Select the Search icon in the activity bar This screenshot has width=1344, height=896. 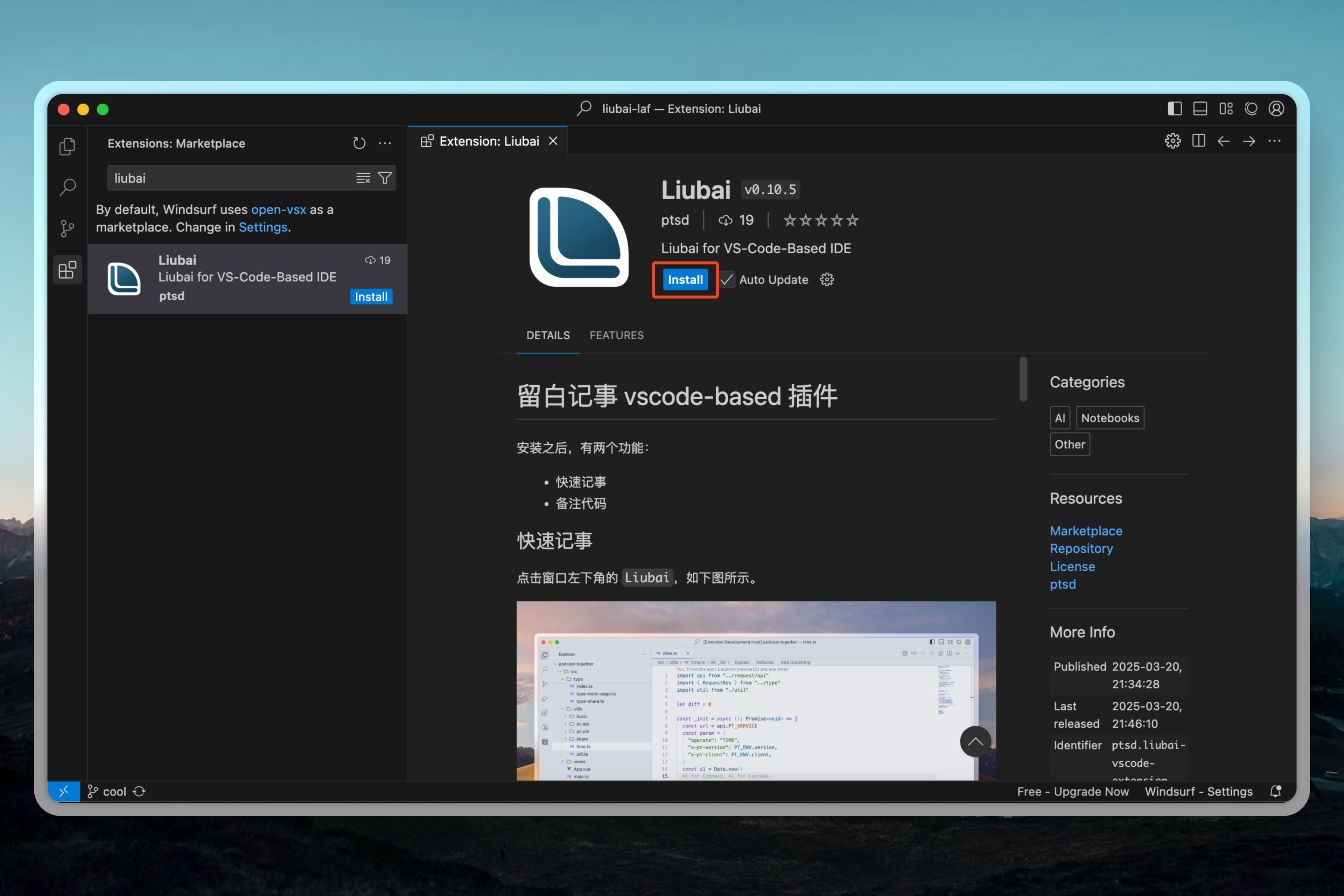(68, 187)
